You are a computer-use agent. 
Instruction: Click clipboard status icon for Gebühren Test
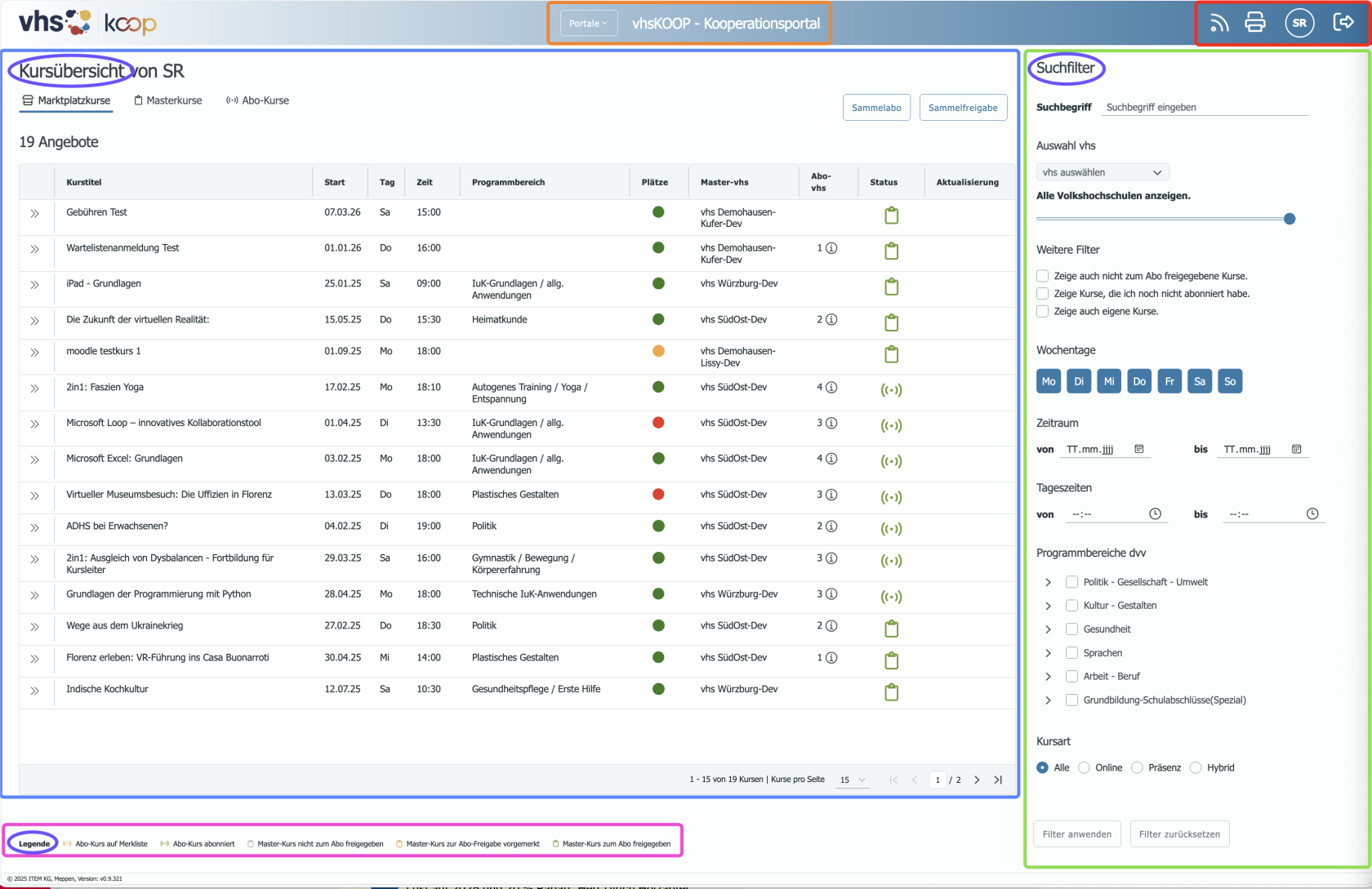(x=892, y=216)
